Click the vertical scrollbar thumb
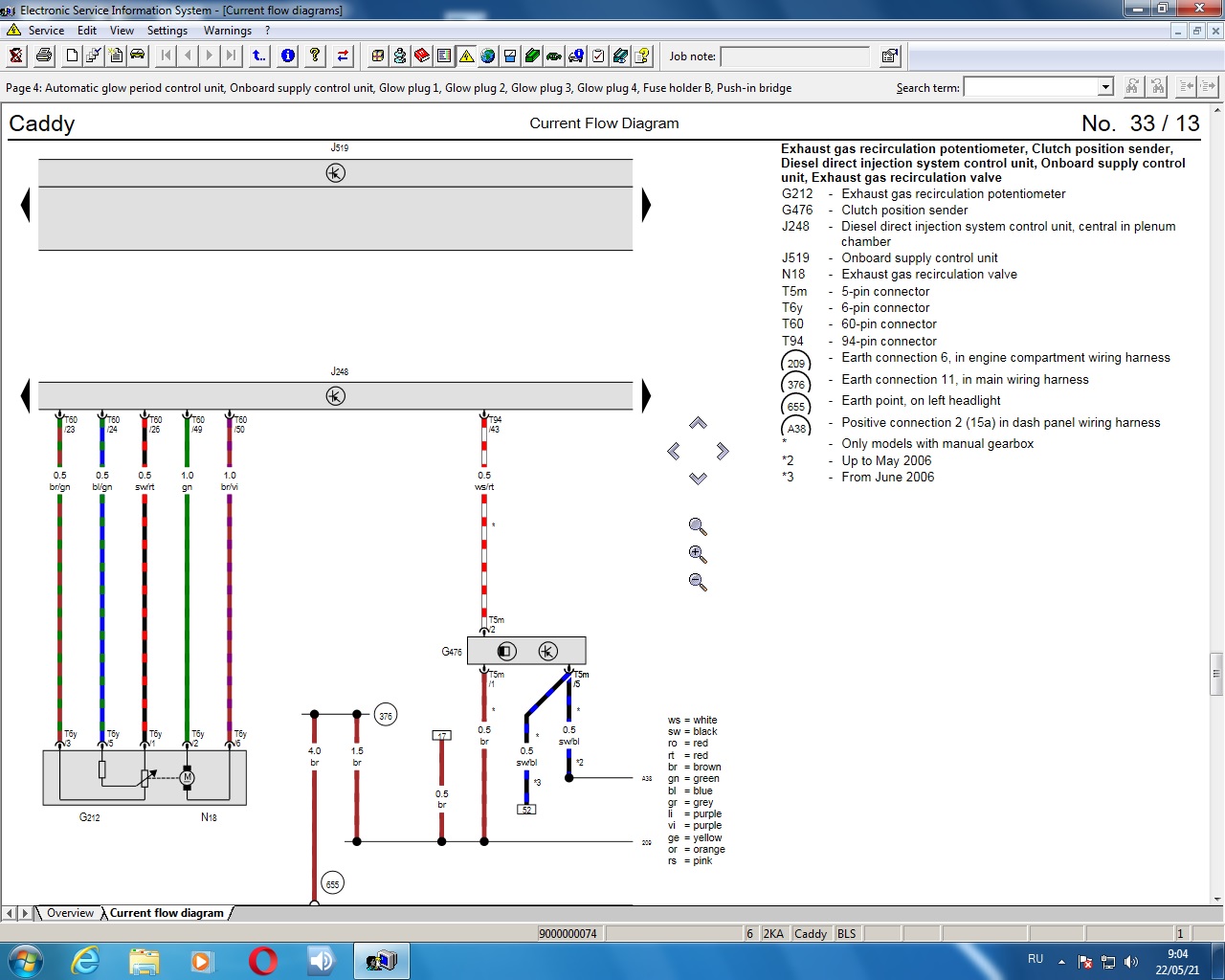 pyautogui.click(x=1216, y=676)
